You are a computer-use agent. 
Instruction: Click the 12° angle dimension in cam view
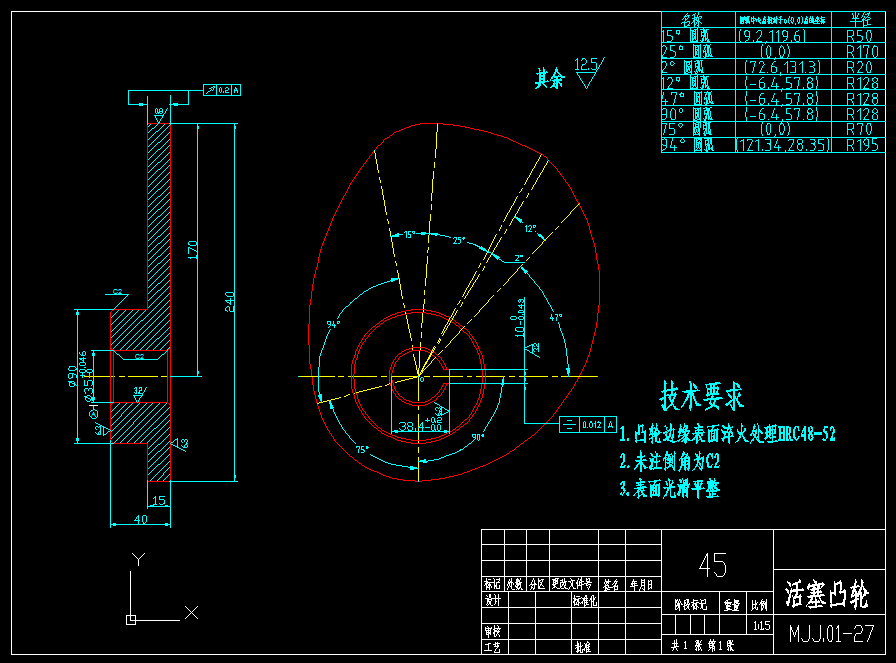pyautogui.click(x=530, y=229)
